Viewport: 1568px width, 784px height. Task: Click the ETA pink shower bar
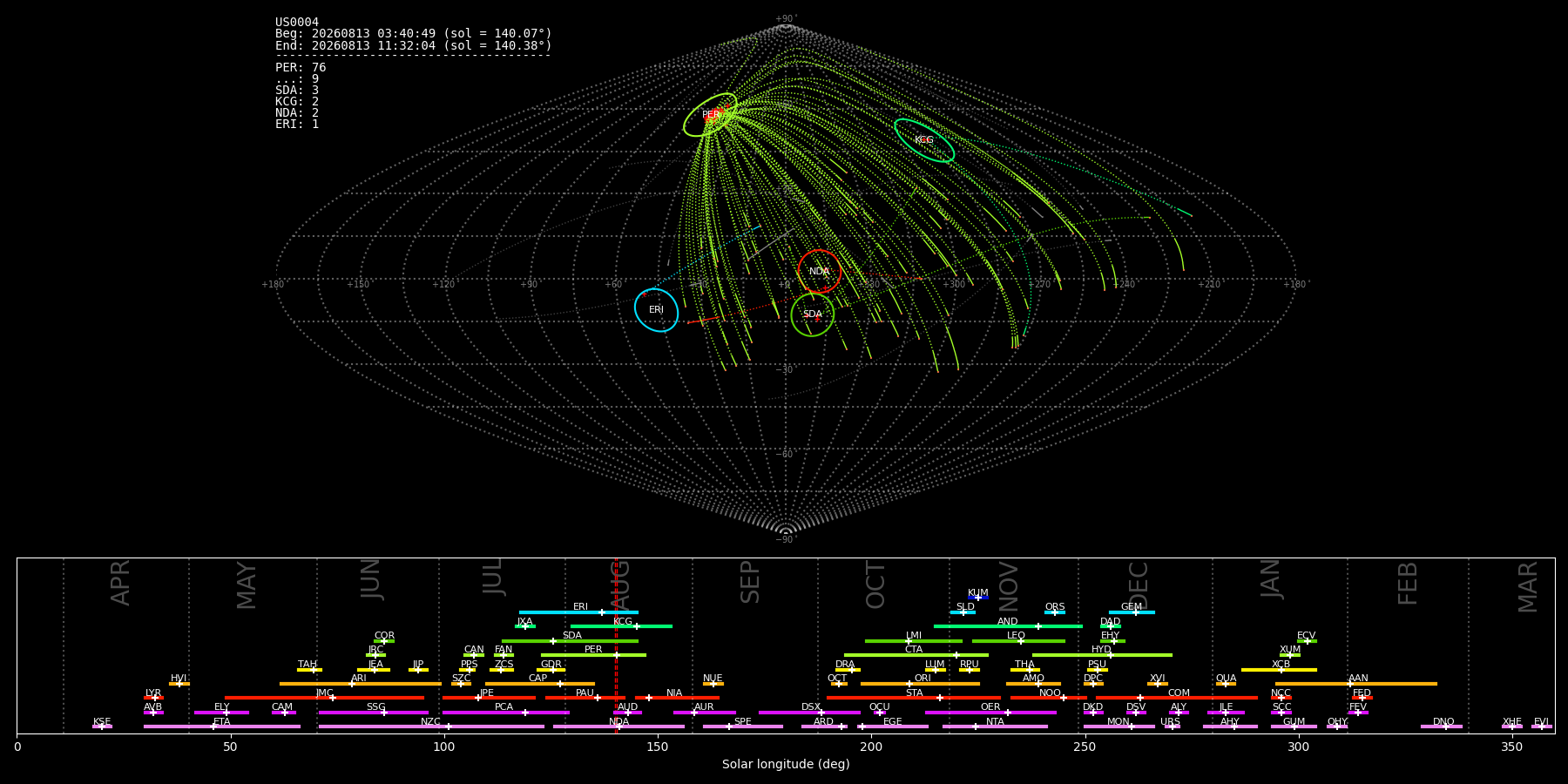(x=222, y=727)
